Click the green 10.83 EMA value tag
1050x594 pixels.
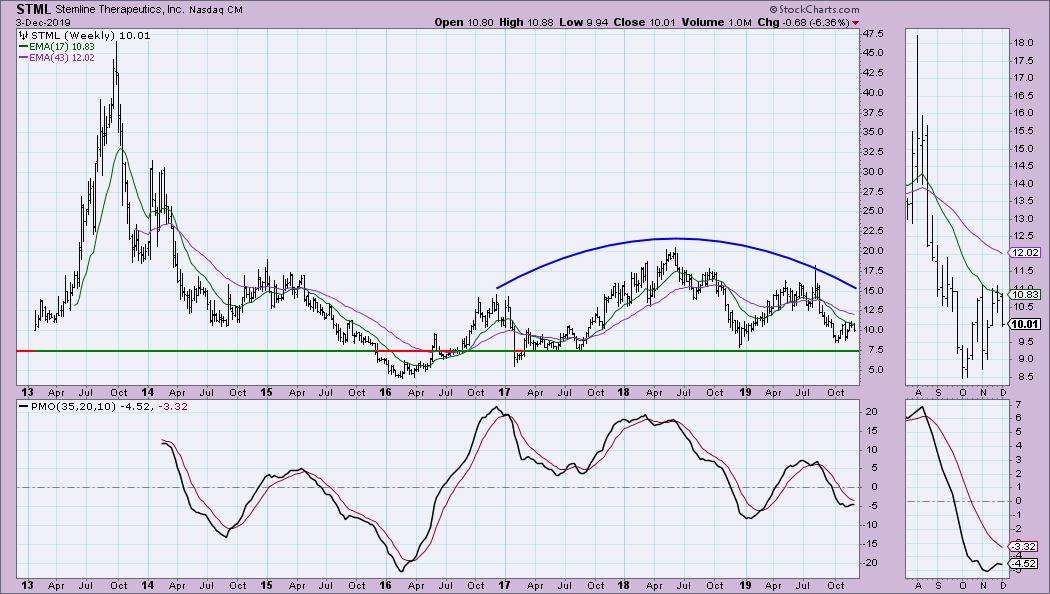click(x=1027, y=295)
